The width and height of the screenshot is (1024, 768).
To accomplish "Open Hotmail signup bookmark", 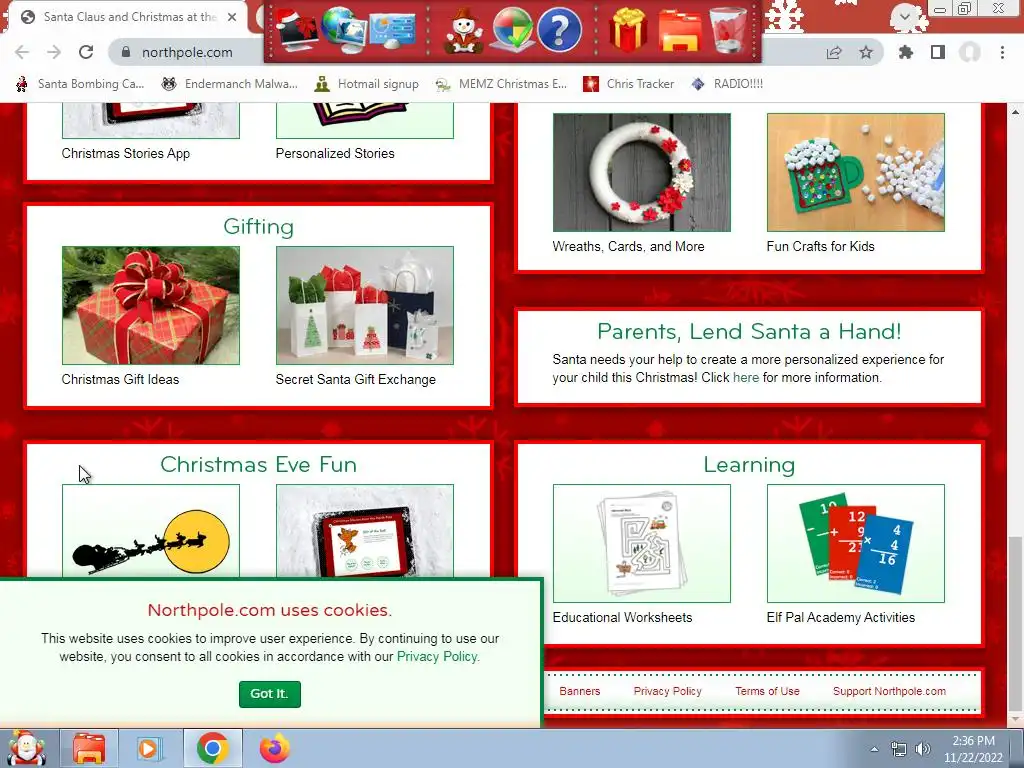I will pyautogui.click(x=366, y=84).
